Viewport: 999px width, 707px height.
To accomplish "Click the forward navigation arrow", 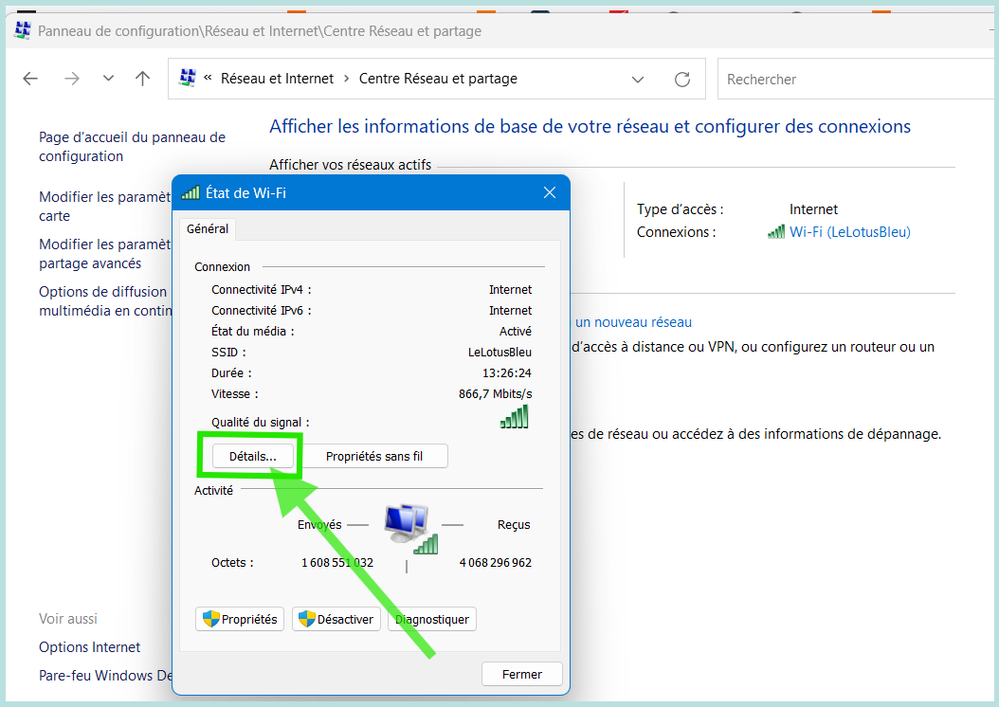I will pos(72,78).
